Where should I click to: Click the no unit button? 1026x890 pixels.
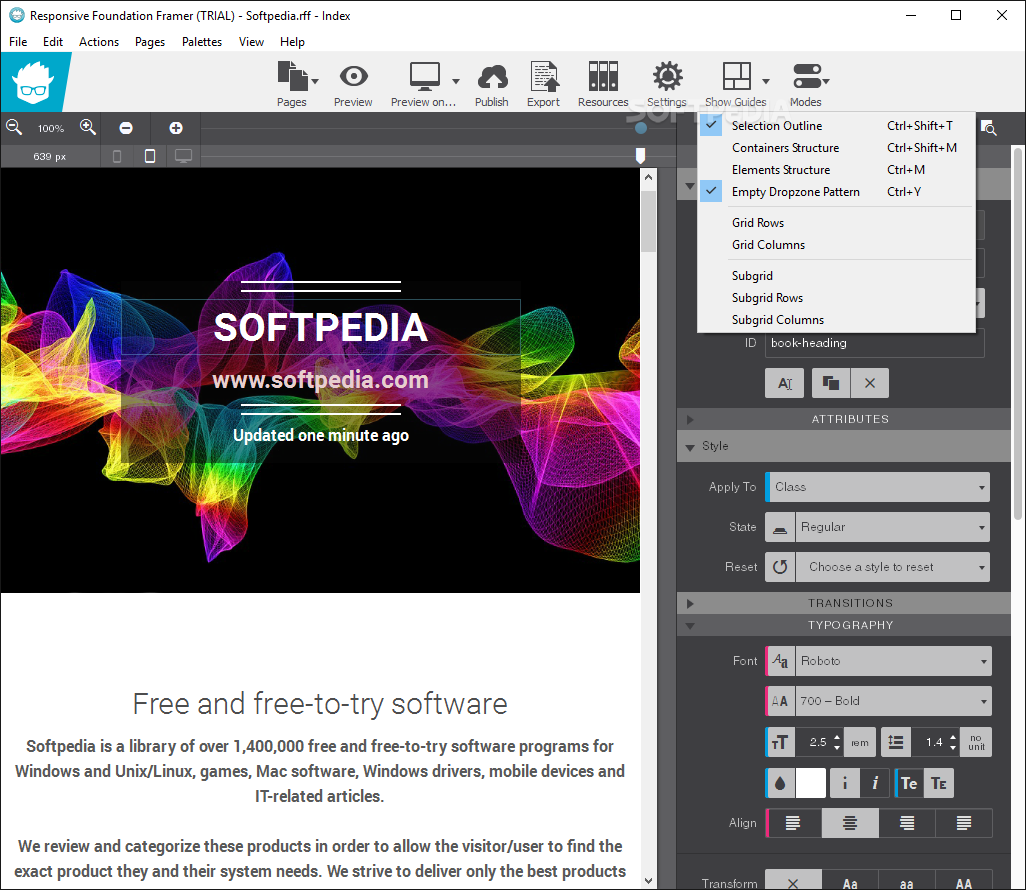(x=976, y=742)
